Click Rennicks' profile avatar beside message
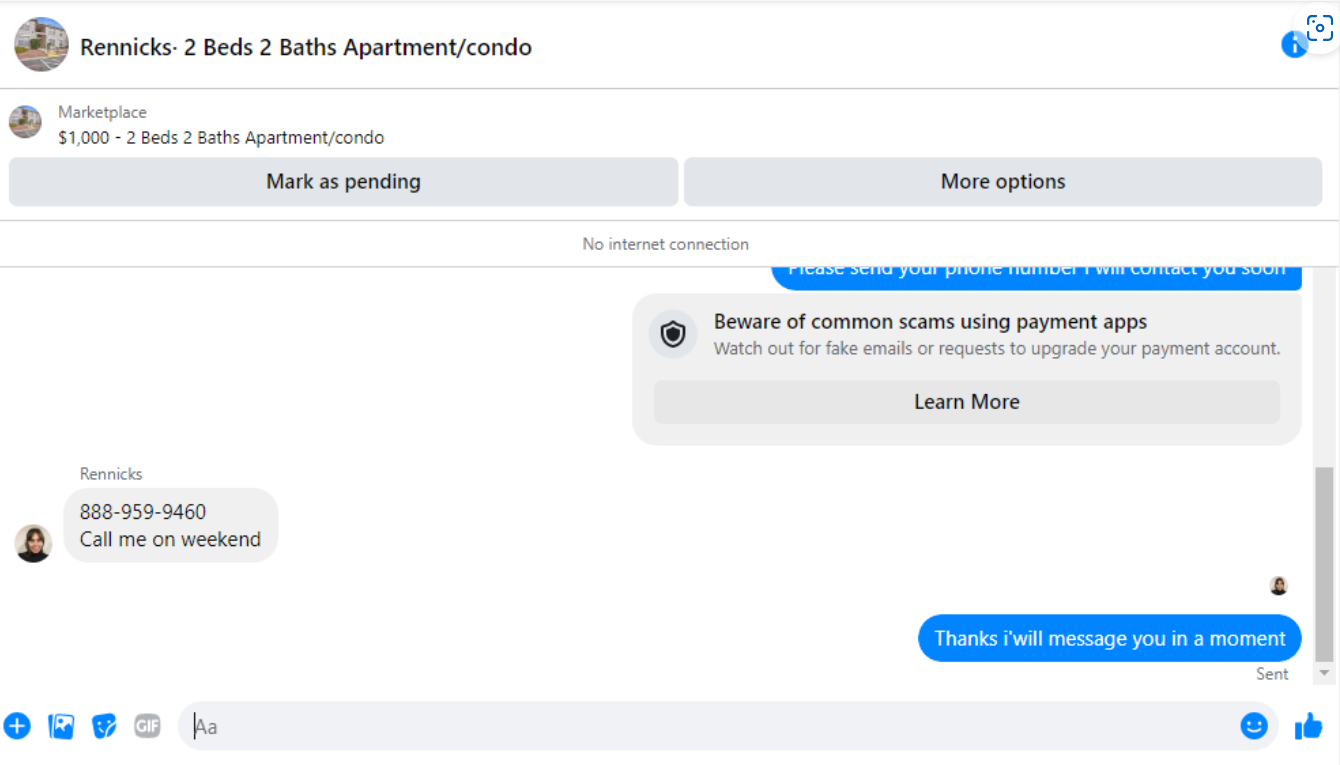This screenshot has width=1340, height=765. (33, 544)
